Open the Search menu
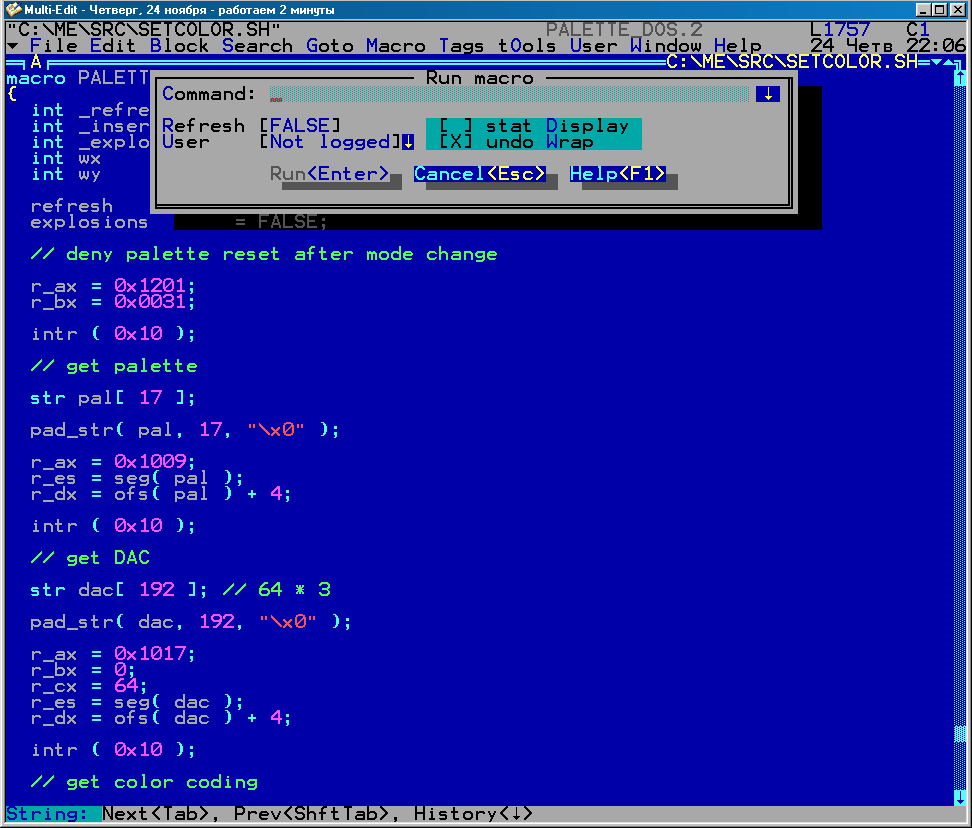The image size is (972, 828). point(257,46)
